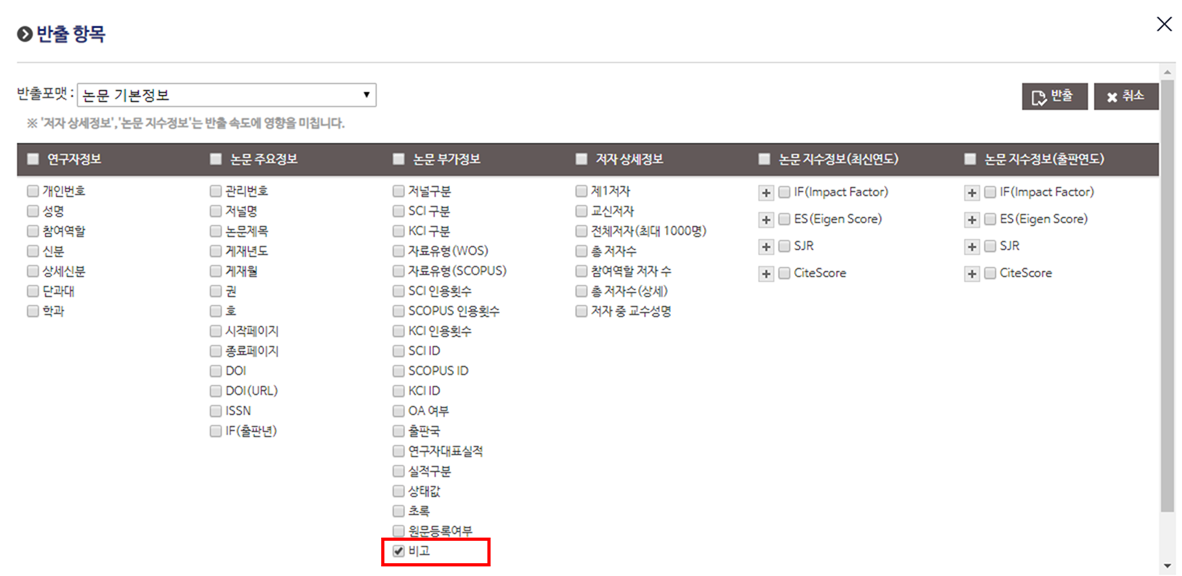
Task: Toggle the 저자 상세정보 header checkbox
Action: click(x=582, y=159)
